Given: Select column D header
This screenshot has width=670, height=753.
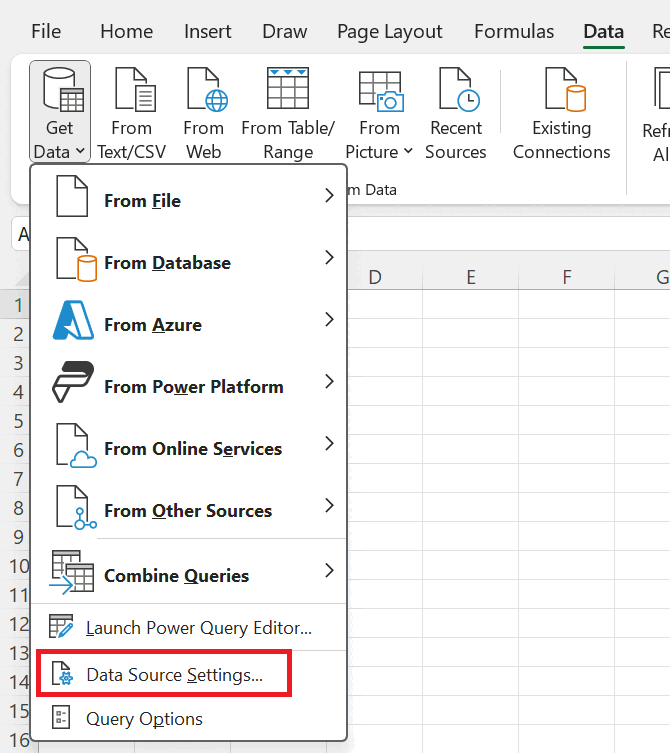Looking at the screenshot, I should [x=375, y=277].
